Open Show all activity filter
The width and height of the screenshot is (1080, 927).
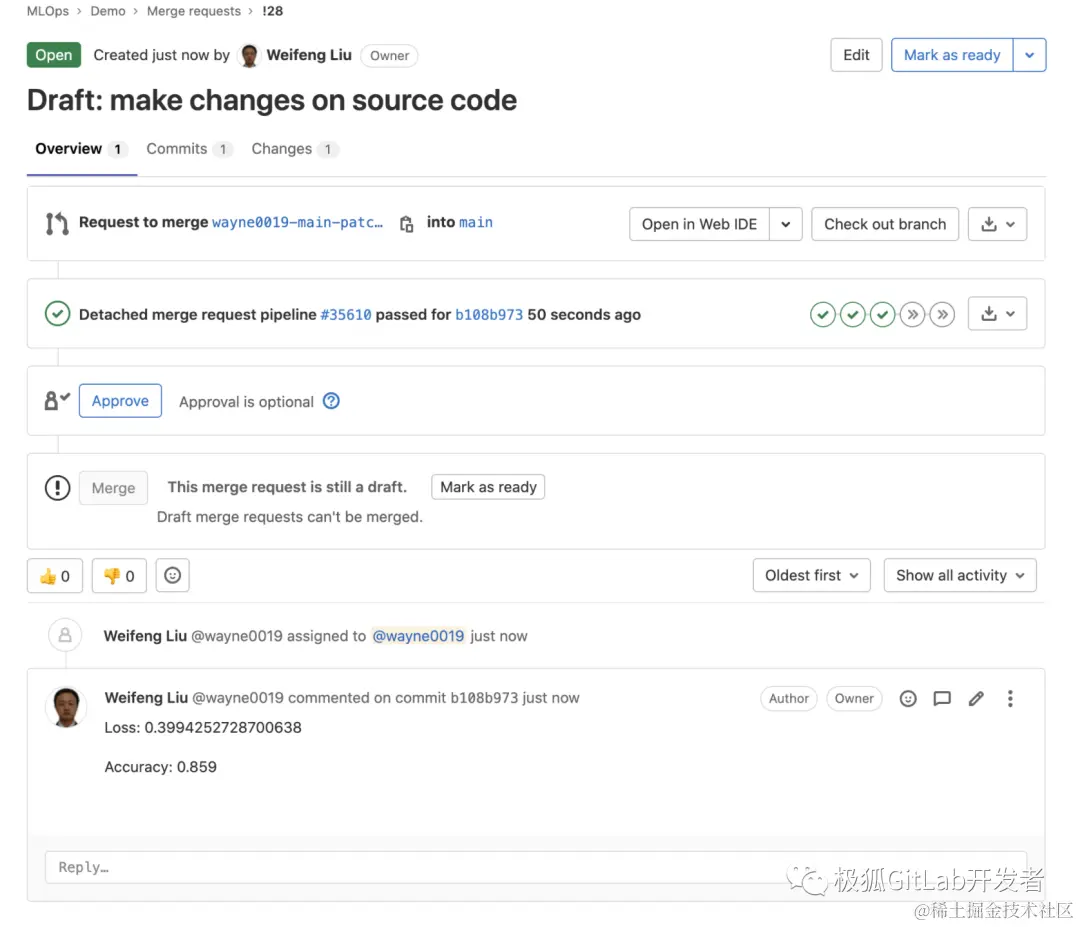coord(959,576)
